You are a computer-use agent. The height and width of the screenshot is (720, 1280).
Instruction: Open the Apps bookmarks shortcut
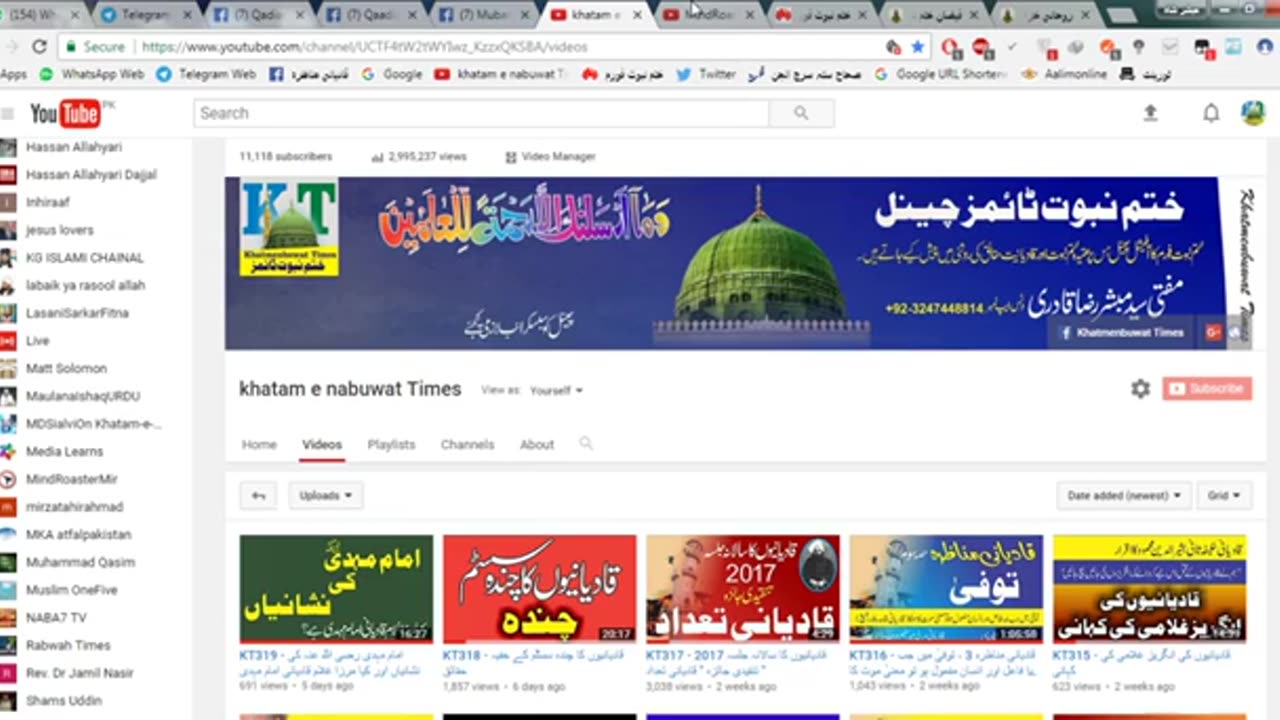[x=14, y=74]
